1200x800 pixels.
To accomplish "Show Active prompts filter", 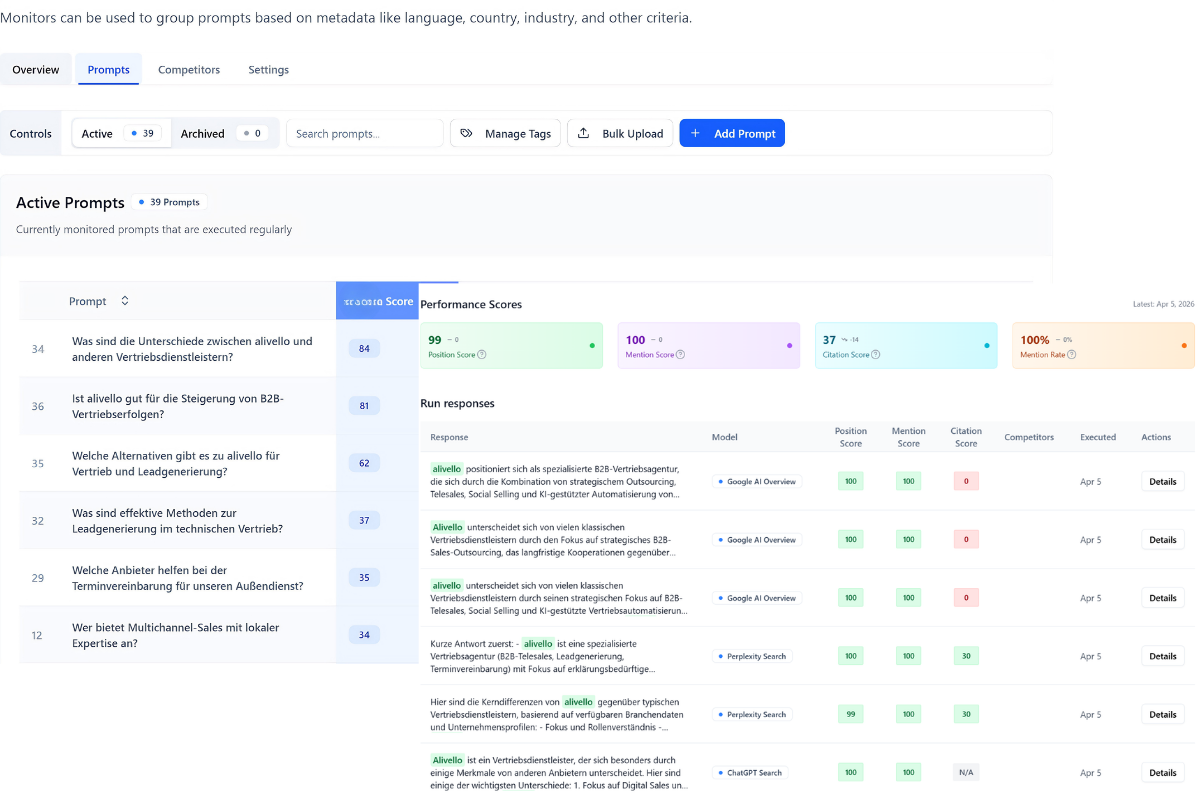I will tap(120, 134).
